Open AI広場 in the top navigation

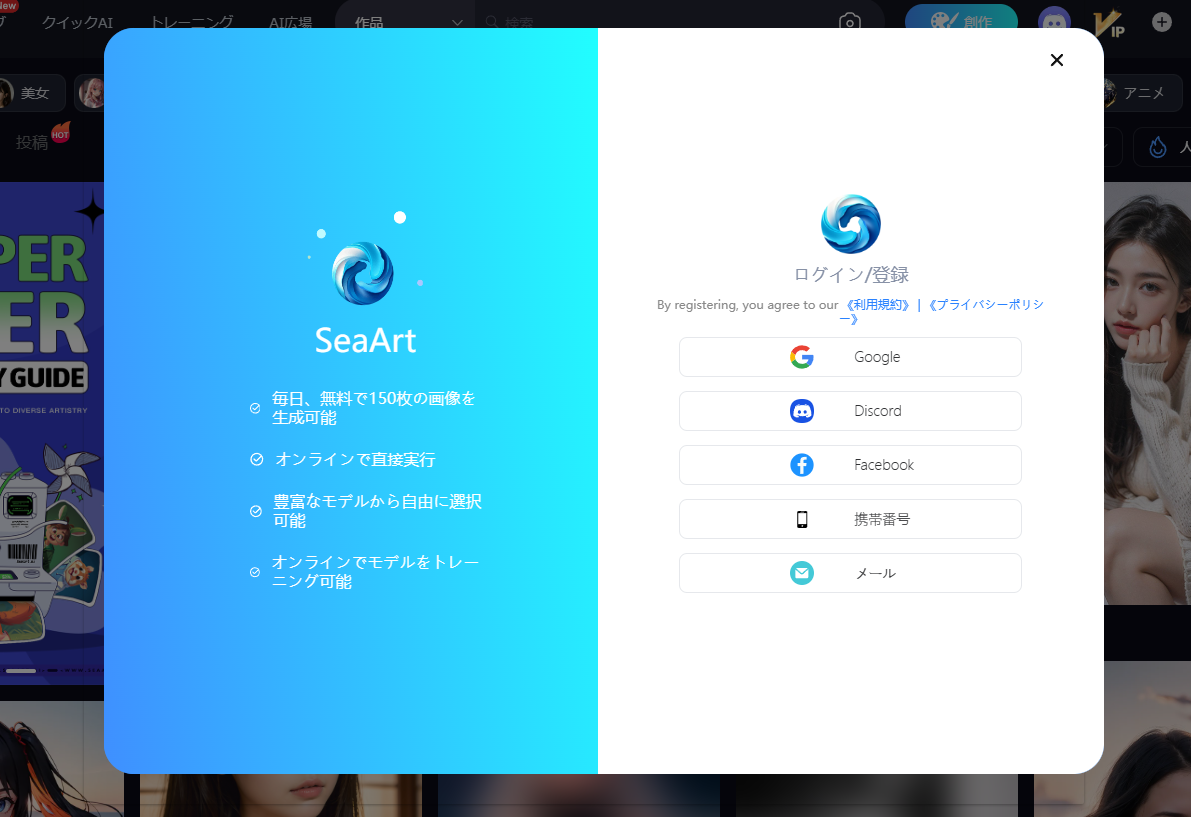pyautogui.click(x=290, y=23)
